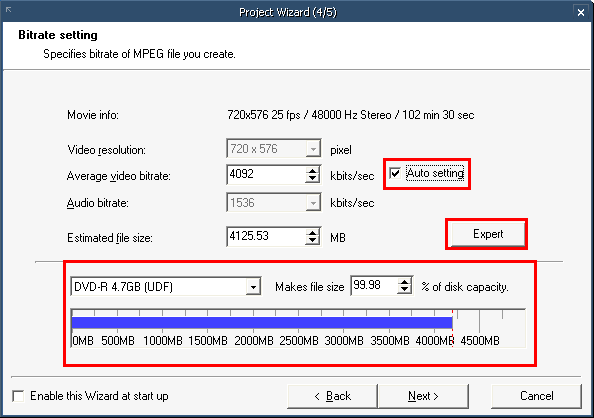
Task: Go to Next wizard step
Action: pyautogui.click(x=423, y=396)
